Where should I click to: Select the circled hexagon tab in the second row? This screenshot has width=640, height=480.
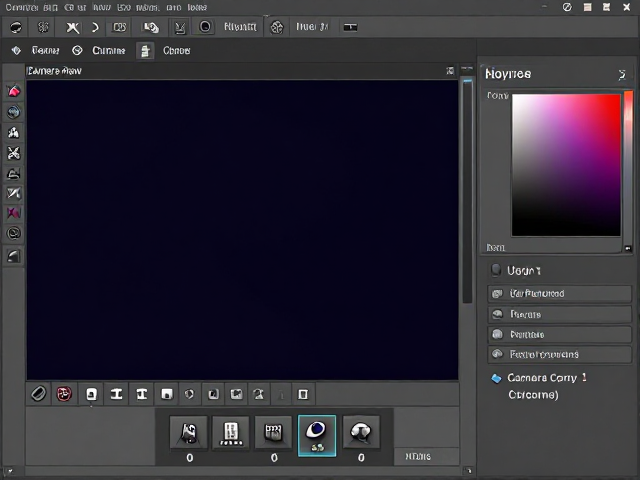[77, 50]
